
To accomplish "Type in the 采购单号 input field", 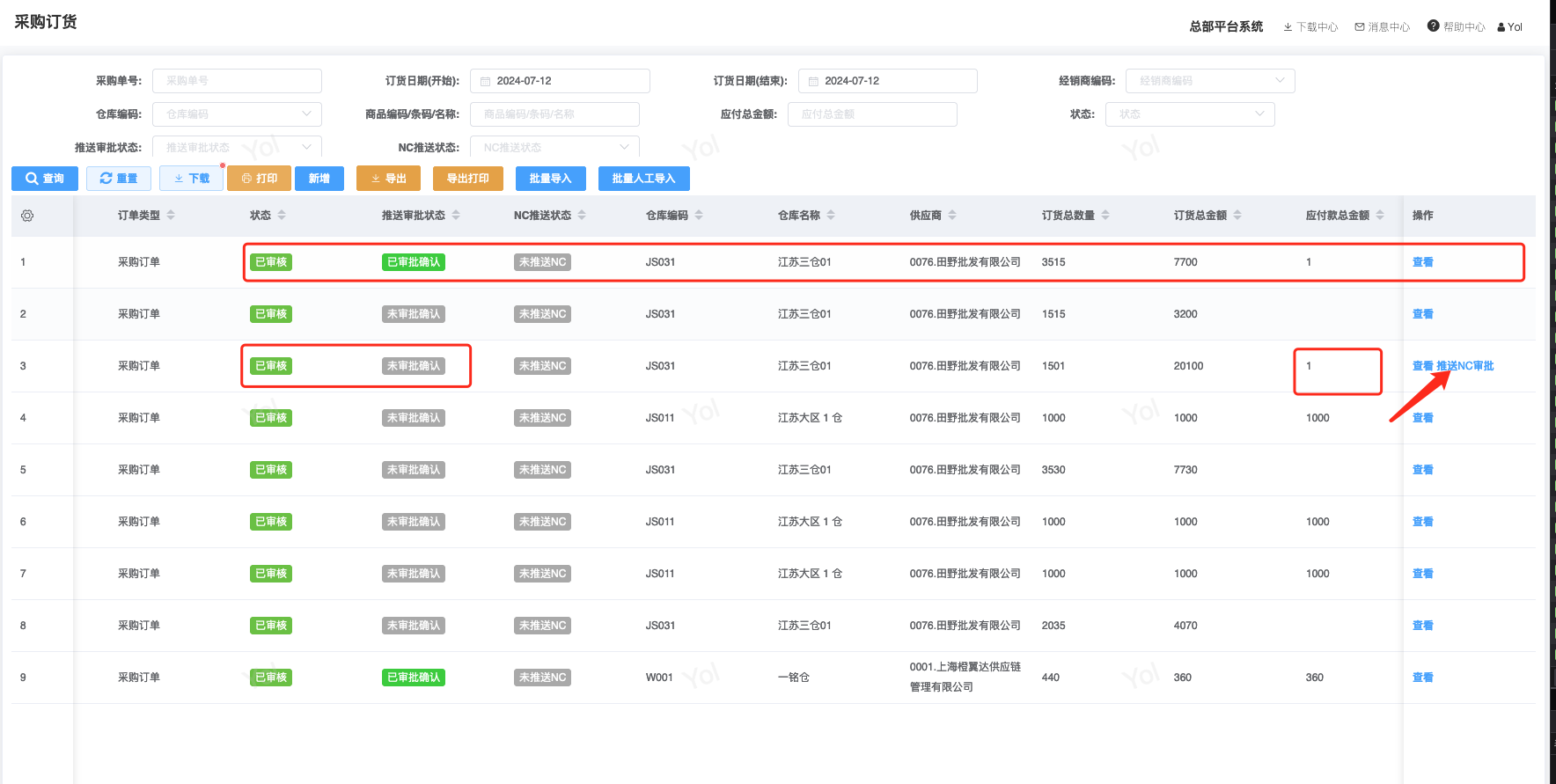I will (237, 81).
